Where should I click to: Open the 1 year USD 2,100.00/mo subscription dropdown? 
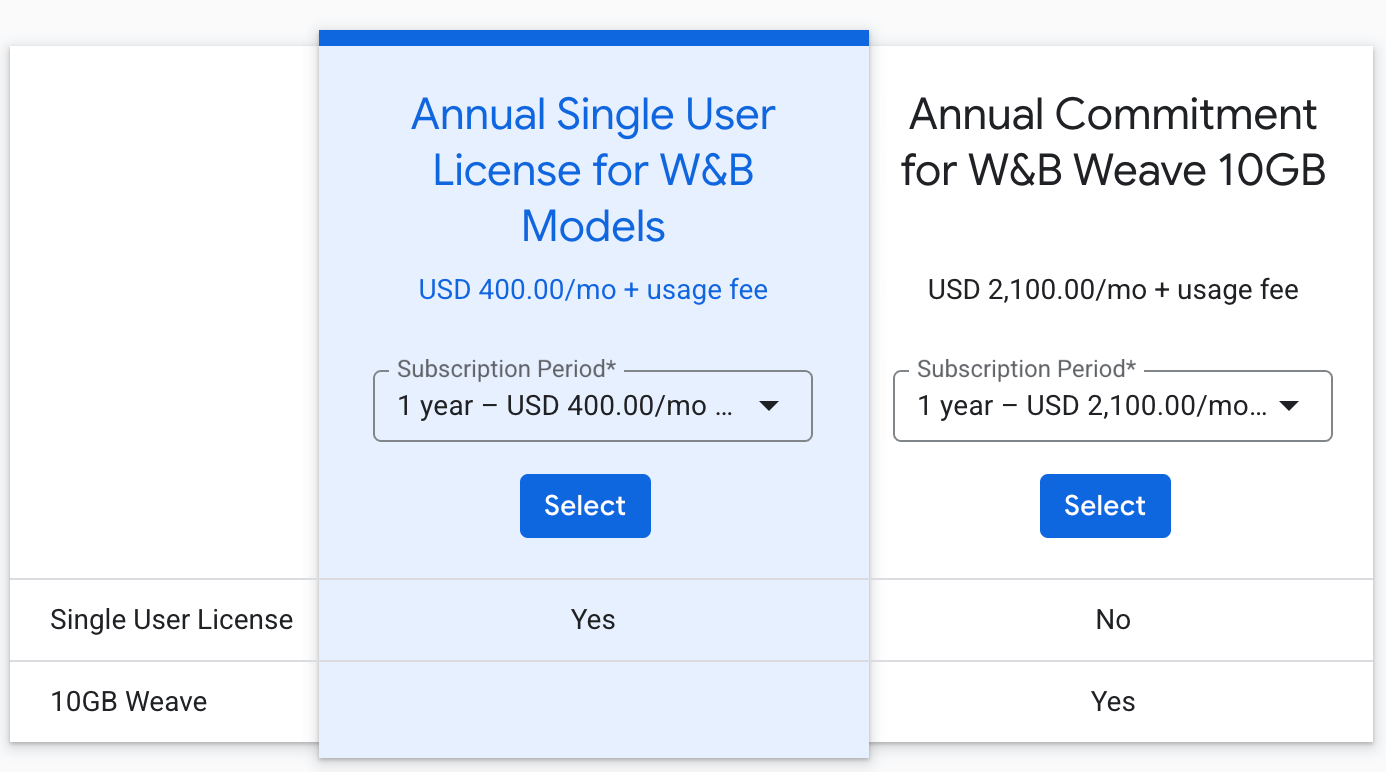(1090, 406)
